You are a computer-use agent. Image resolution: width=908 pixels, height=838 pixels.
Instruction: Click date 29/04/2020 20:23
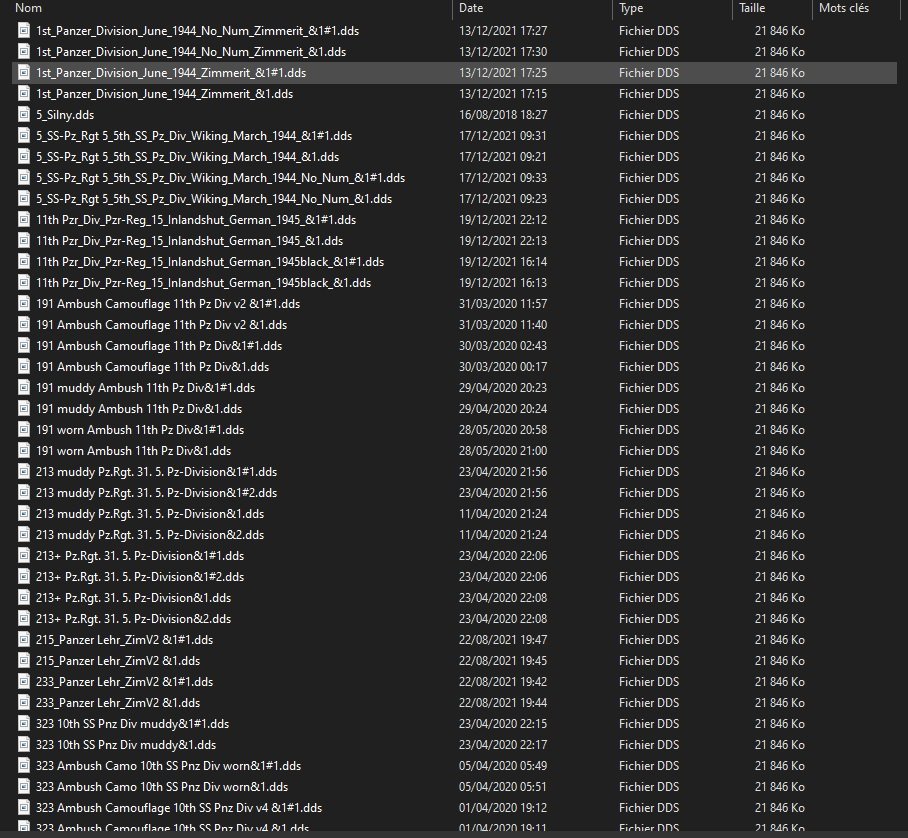[503, 387]
